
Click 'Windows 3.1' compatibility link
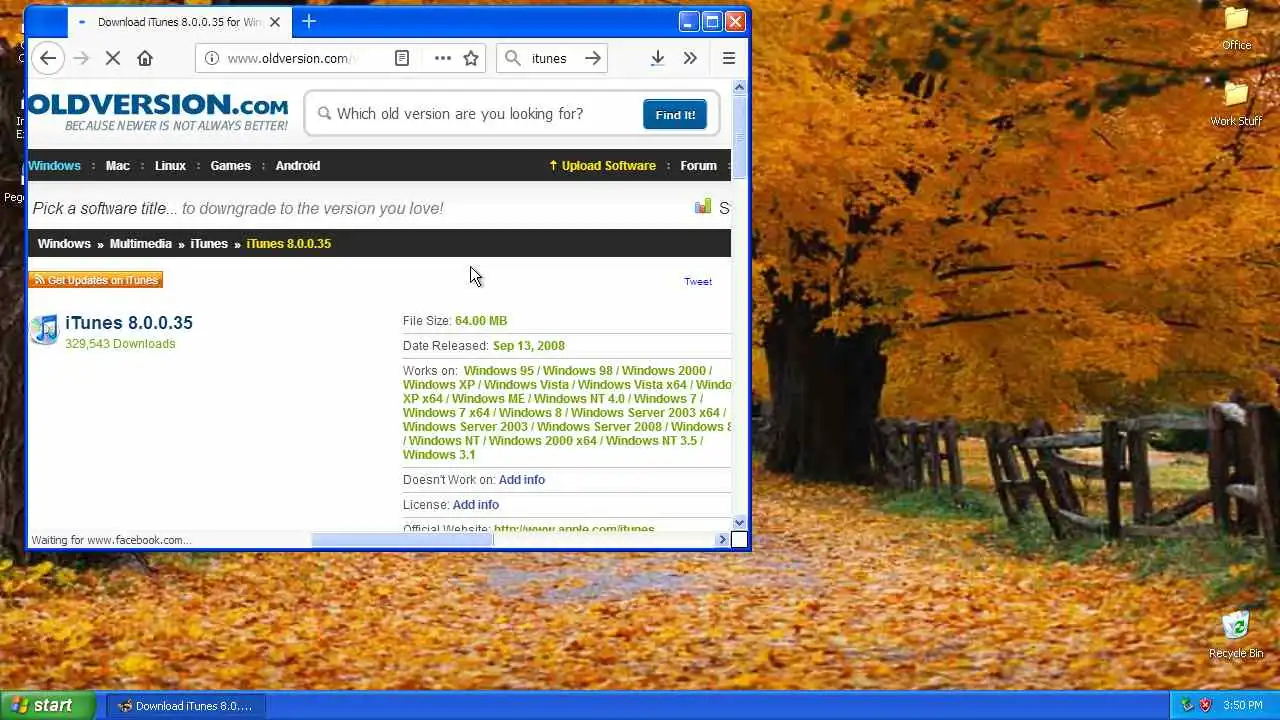pos(439,455)
